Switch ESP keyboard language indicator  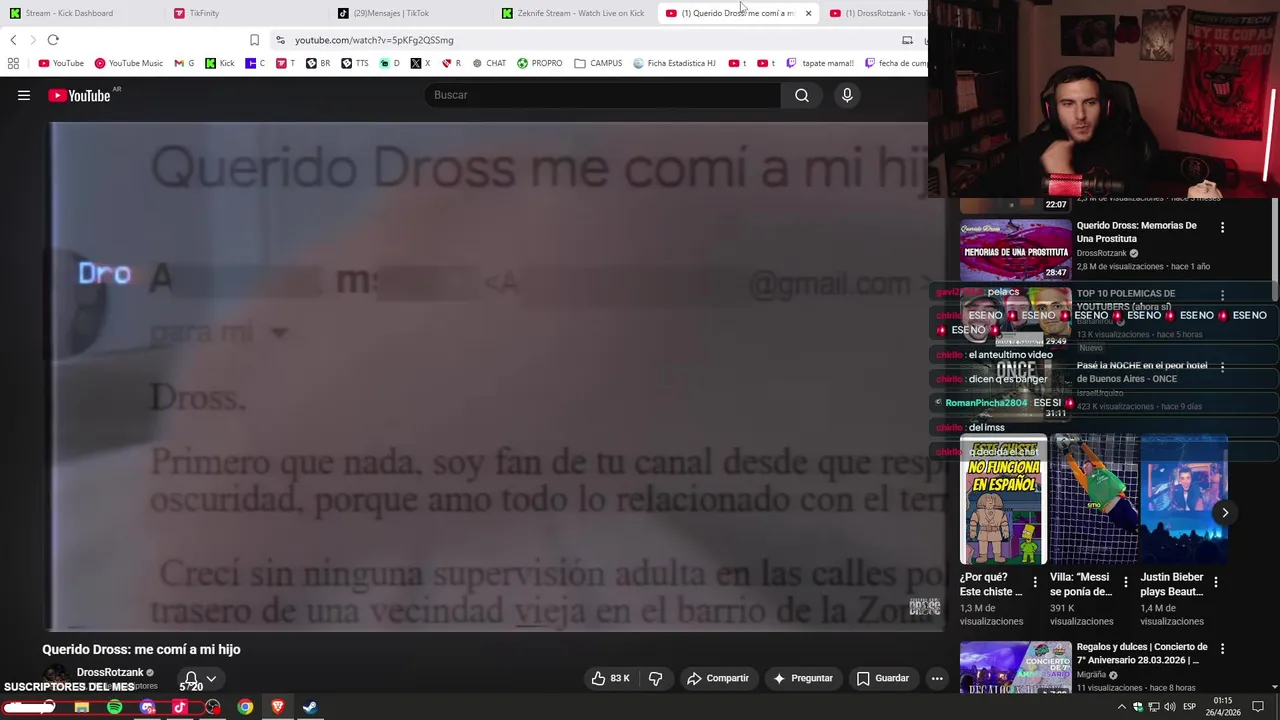pos(1189,707)
